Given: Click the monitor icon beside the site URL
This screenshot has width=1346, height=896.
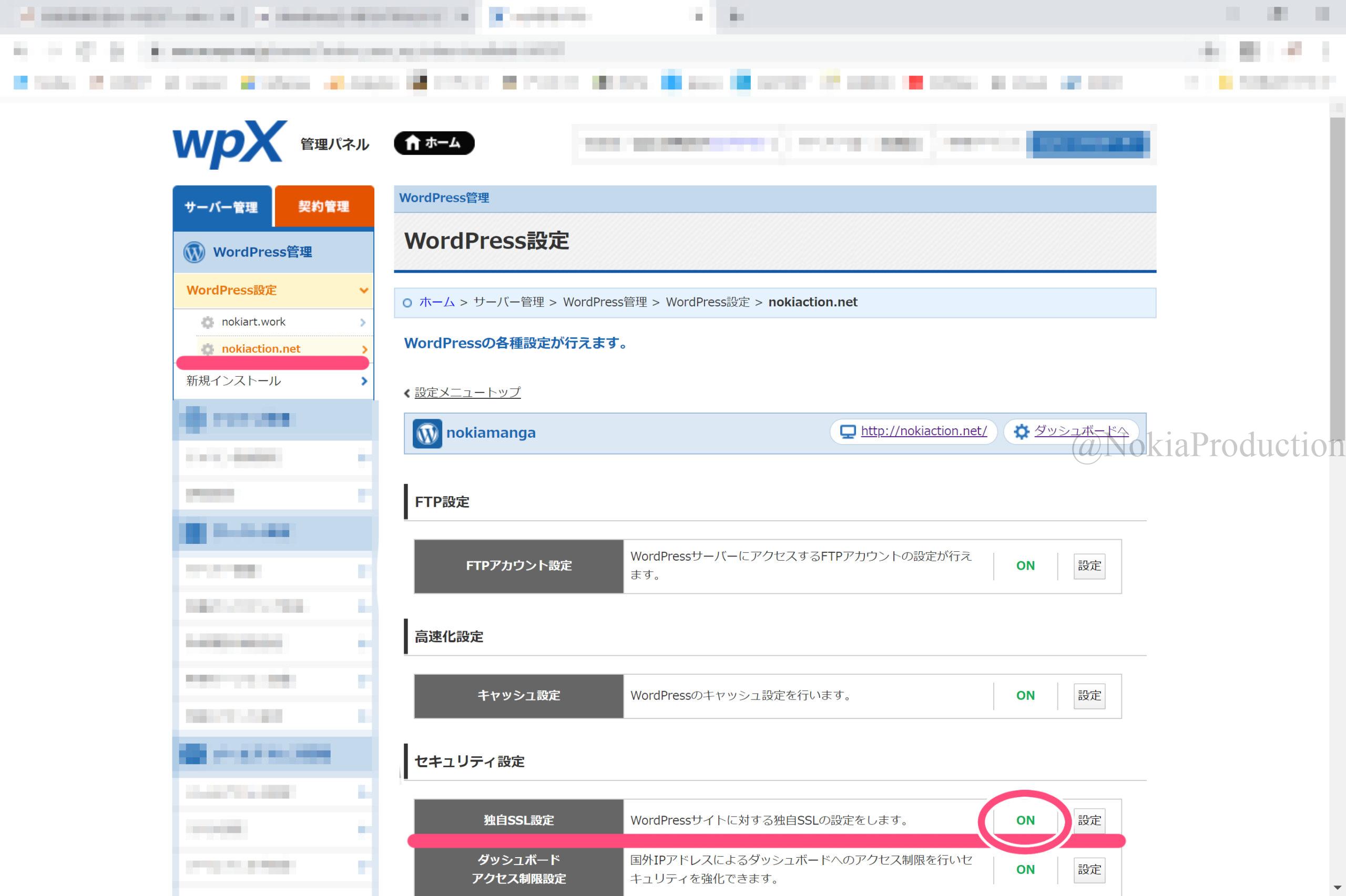Looking at the screenshot, I should 848,431.
